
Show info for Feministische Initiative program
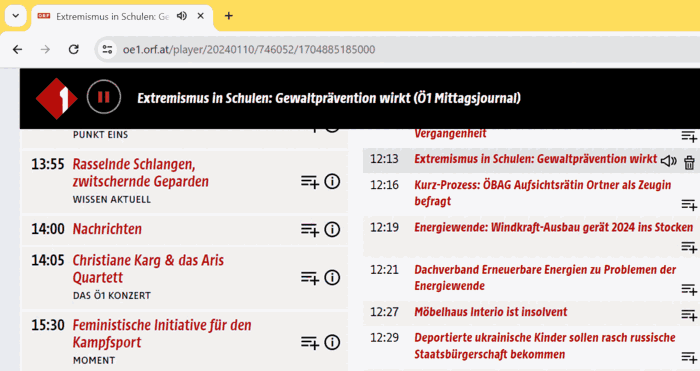click(x=332, y=342)
